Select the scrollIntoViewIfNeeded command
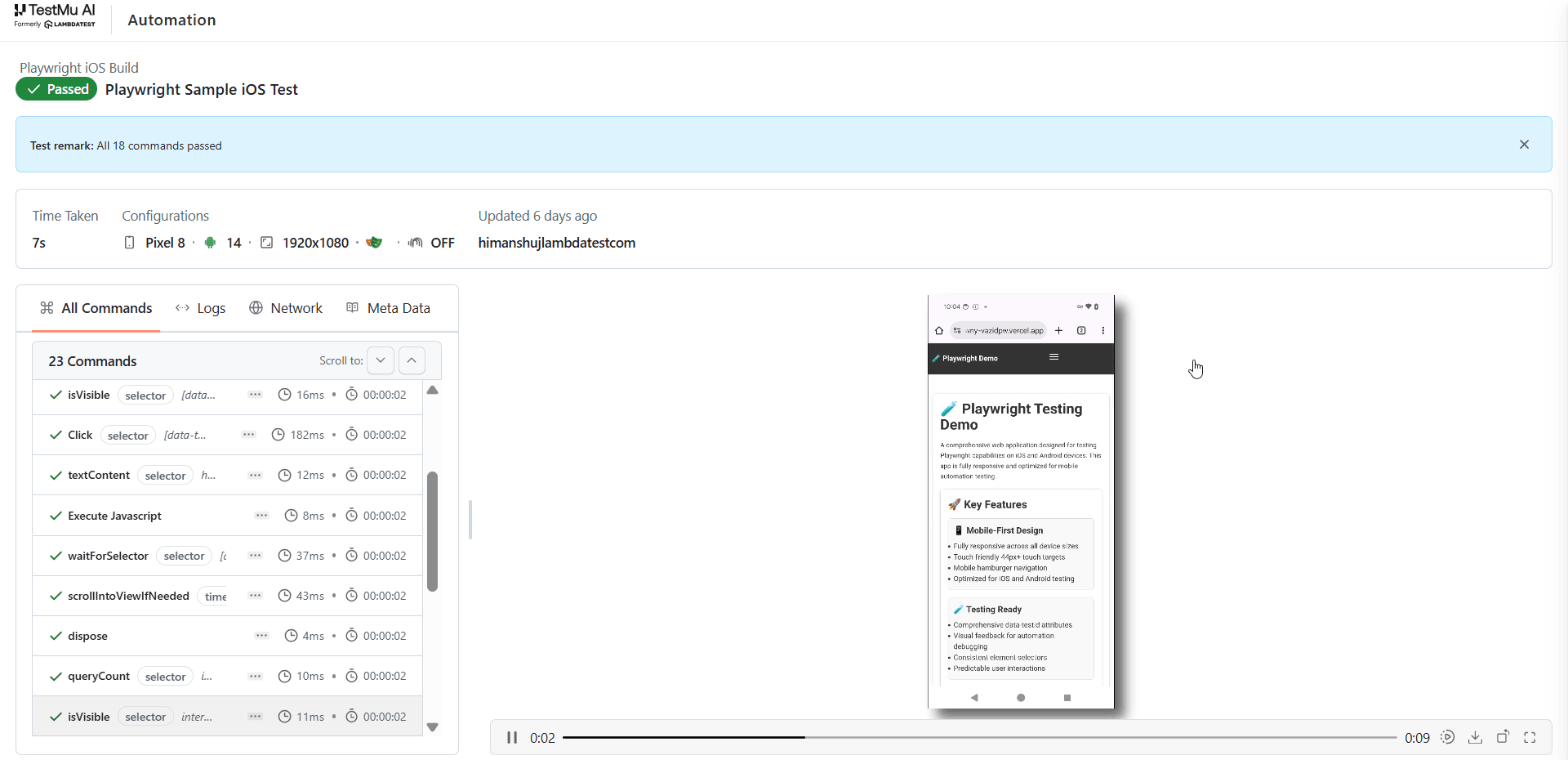The height and width of the screenshot is (760, 1568). click(227, 596)
